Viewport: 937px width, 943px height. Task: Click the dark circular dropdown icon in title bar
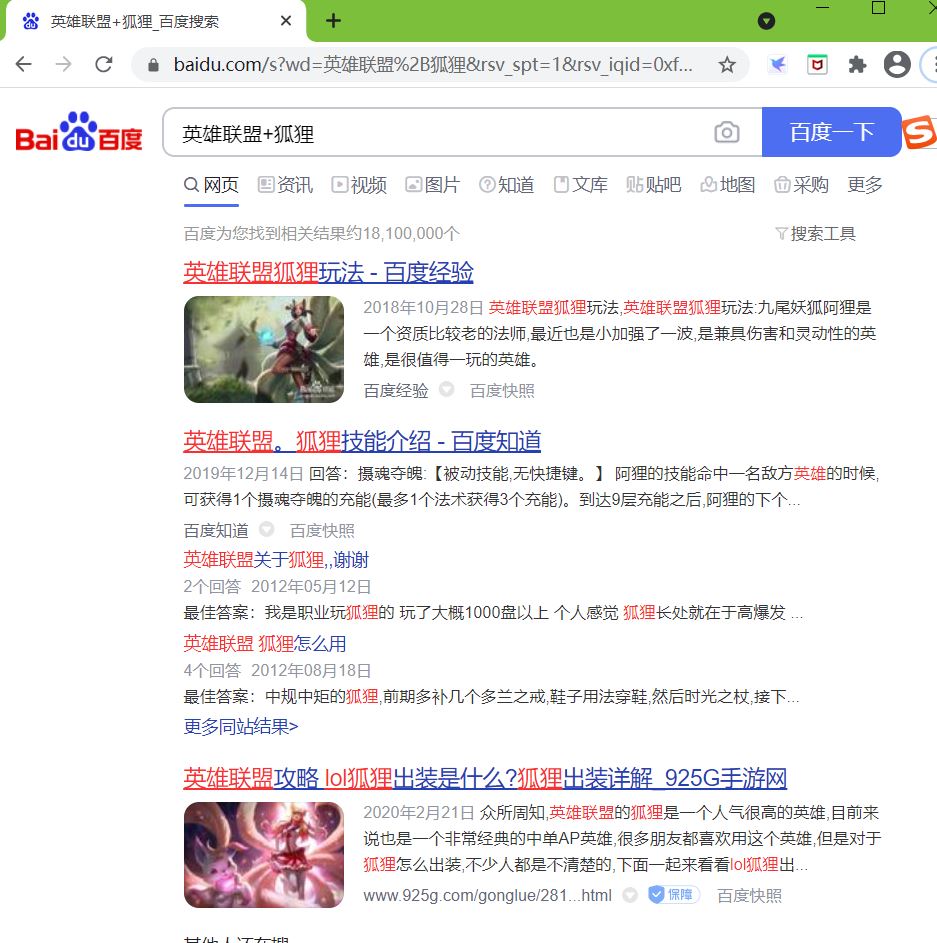pyautogui.click(x=766, y=21)
